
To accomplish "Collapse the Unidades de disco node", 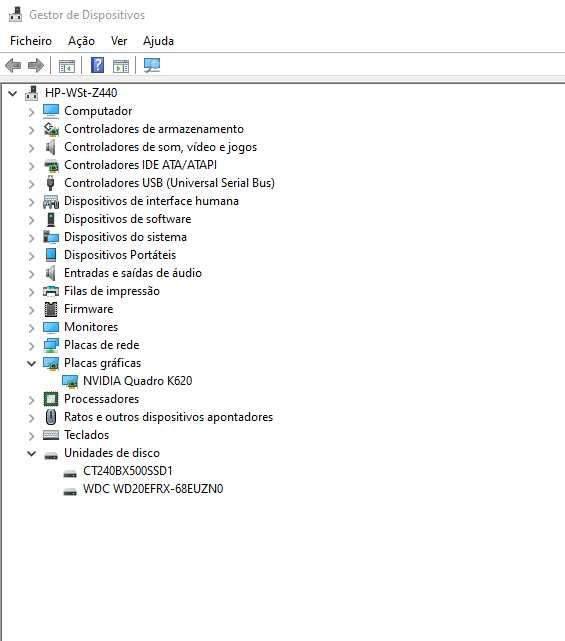I will [x=31, y=453].
